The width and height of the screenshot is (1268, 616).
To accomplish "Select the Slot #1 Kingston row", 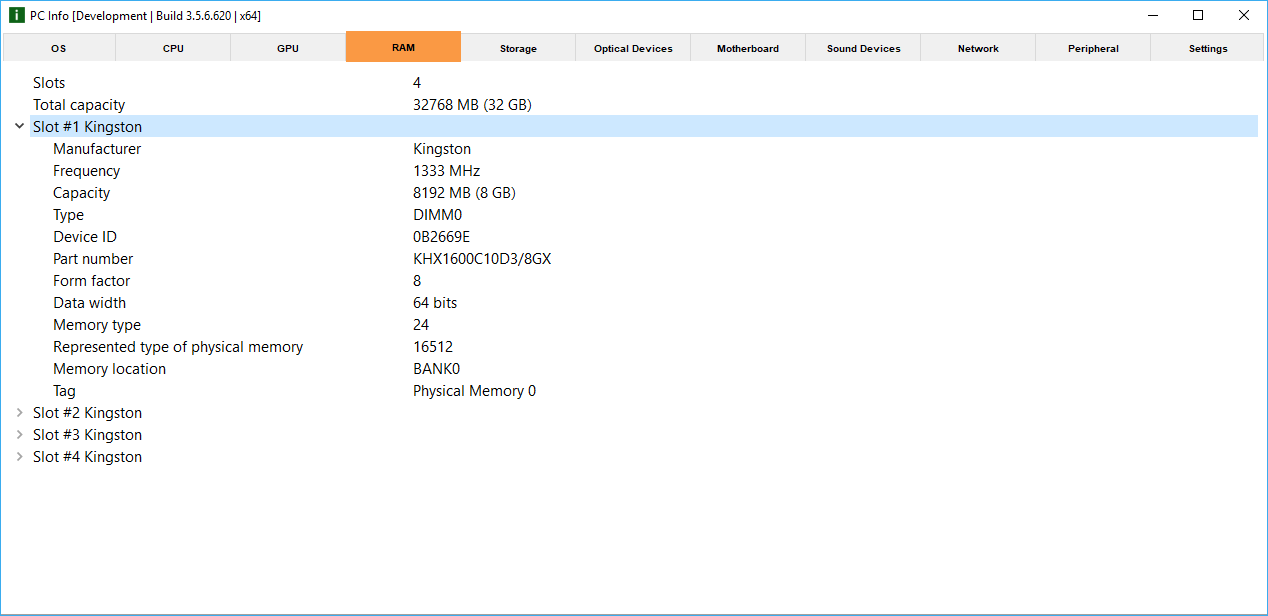I will pyautogui.click(x=644, y=127).
